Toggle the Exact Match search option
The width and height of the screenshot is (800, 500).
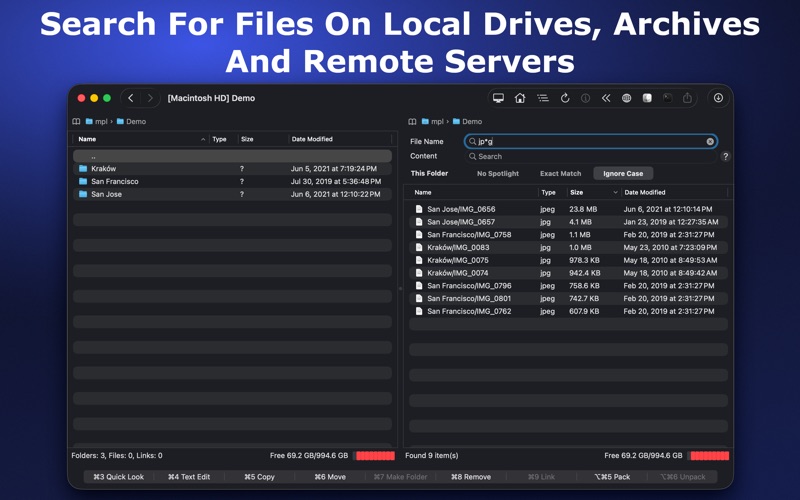tap(560, 173)
